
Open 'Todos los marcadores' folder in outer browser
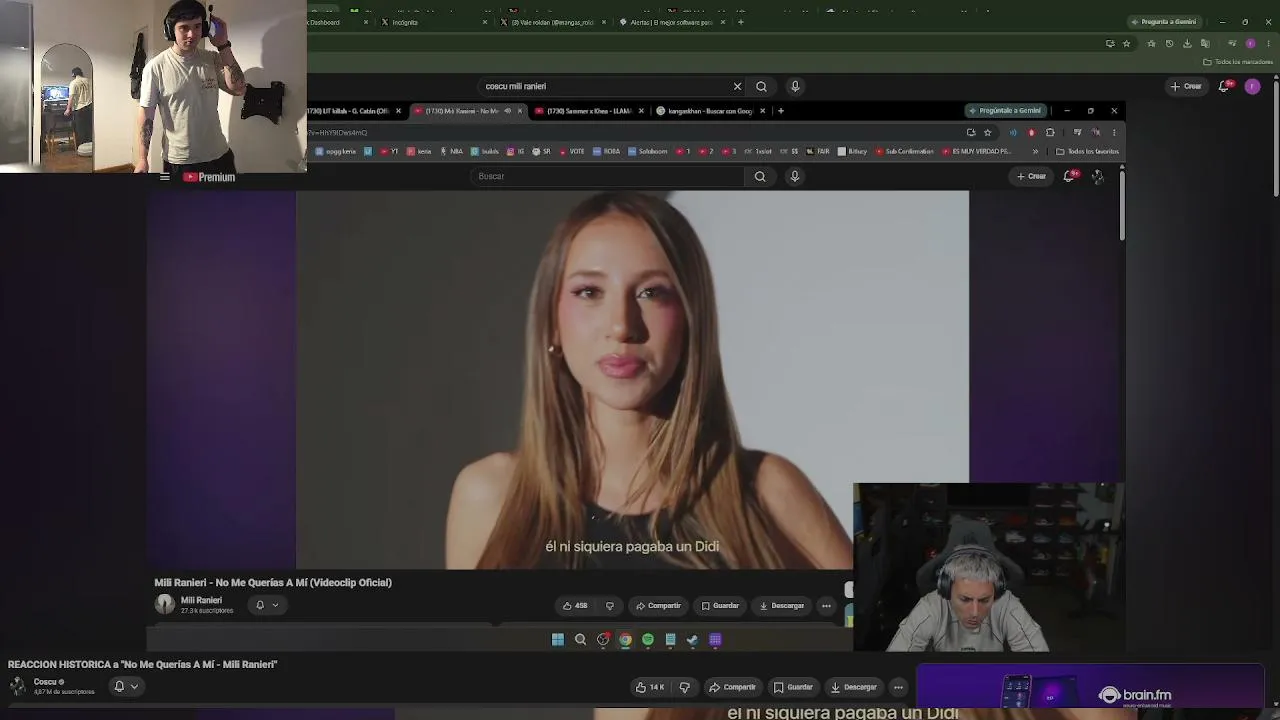coord(1238,62)
